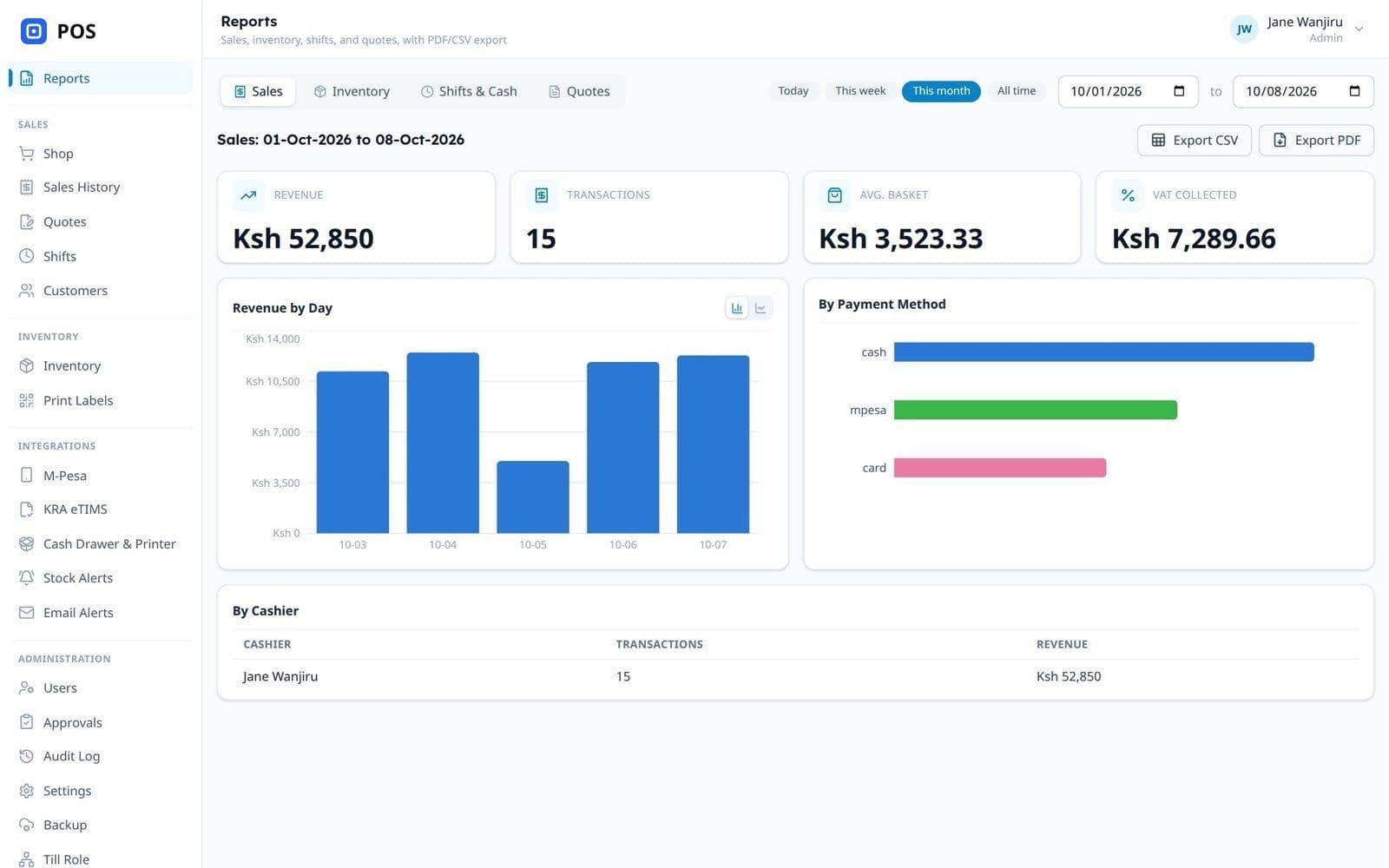
Task: Click the Email Alerts envelope icon
Action: click(27, 613)
